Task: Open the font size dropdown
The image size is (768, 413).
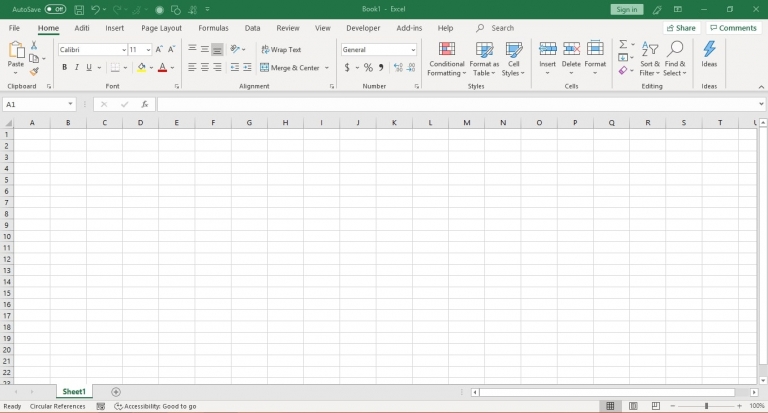Action: pos(148,50)
